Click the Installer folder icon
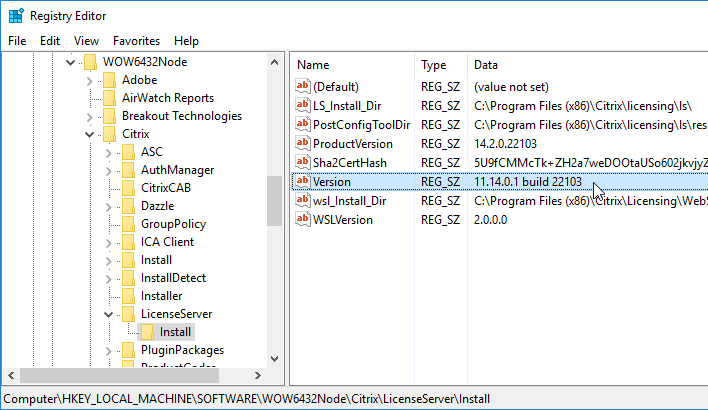This screenshot has width=708, height=410. click(128, 296)
